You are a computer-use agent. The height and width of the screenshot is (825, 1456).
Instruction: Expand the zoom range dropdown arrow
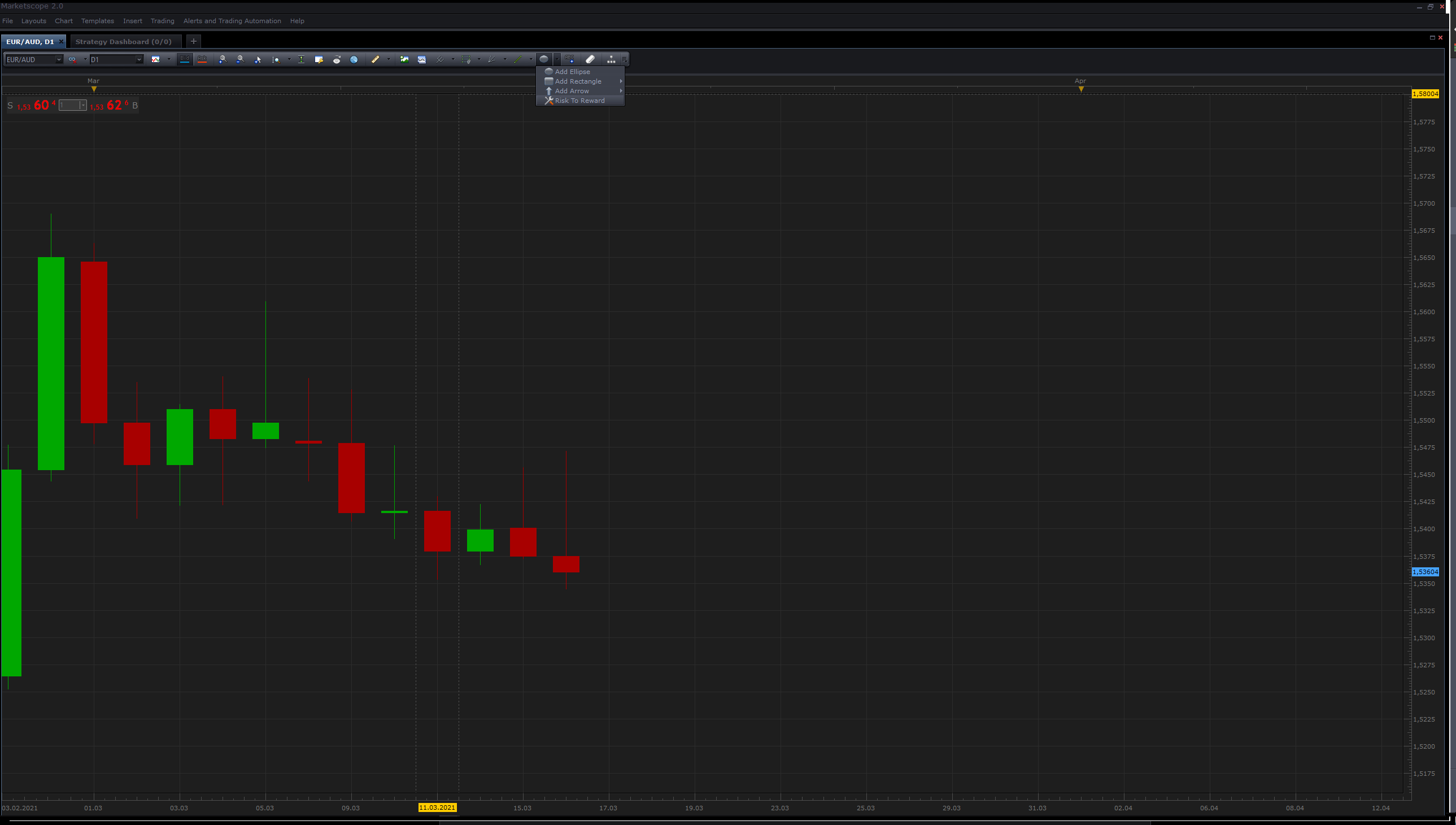pos(289,59)
